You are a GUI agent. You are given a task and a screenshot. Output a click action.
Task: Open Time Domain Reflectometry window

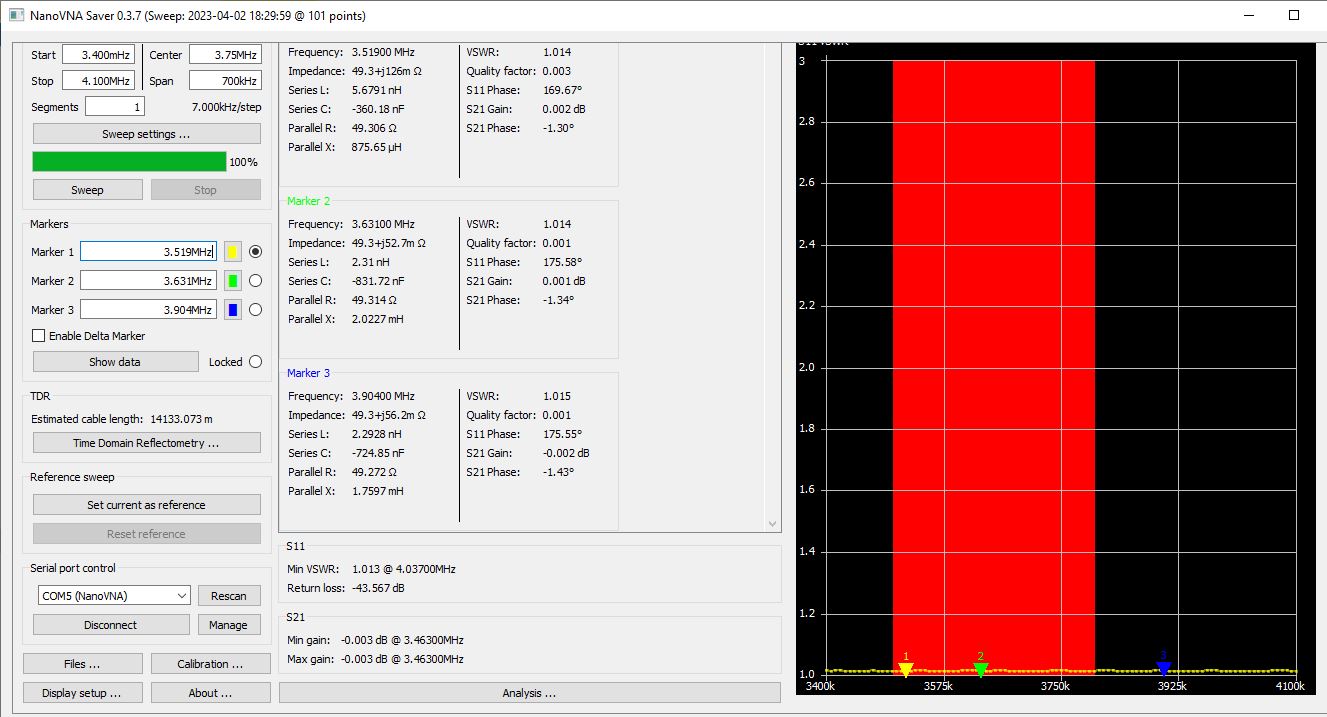(146, 443)
